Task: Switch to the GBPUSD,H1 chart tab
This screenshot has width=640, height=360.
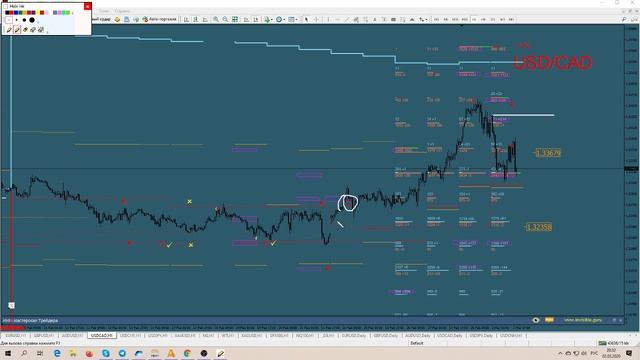Action: (x=44, y=336)
